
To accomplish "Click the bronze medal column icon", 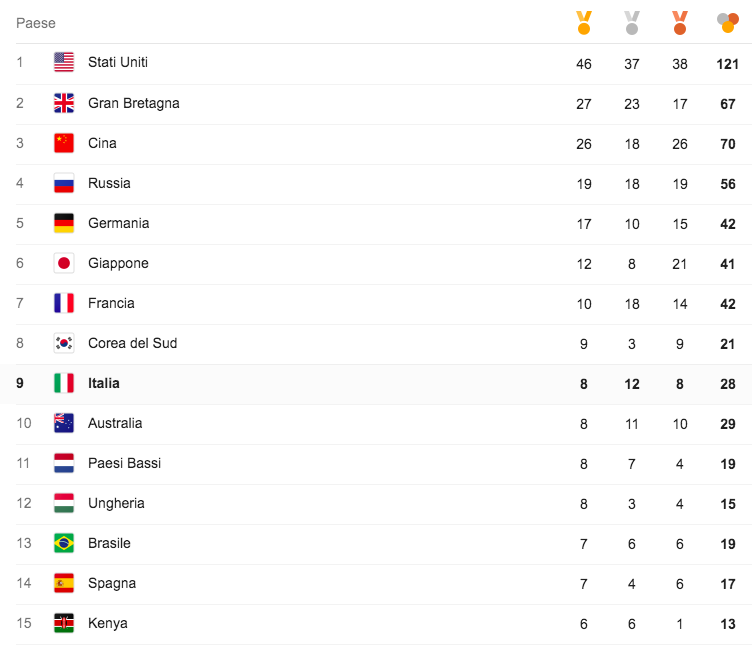I will click(680, 22).
